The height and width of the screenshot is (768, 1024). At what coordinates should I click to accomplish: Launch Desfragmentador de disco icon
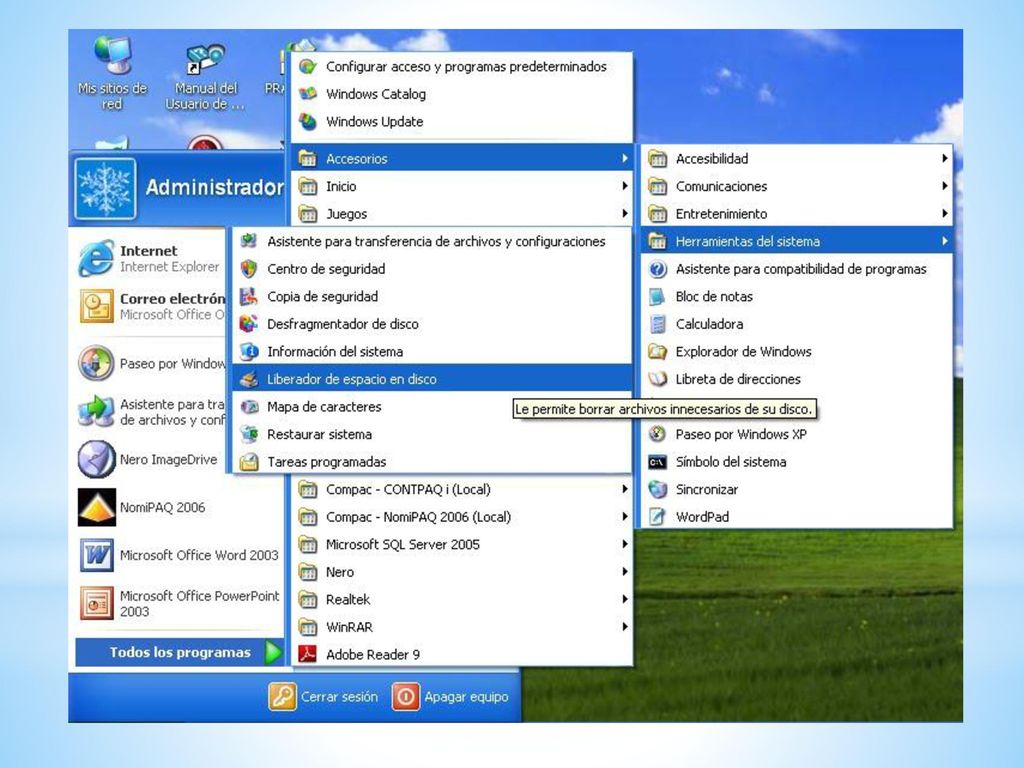(x=249, y=324)
